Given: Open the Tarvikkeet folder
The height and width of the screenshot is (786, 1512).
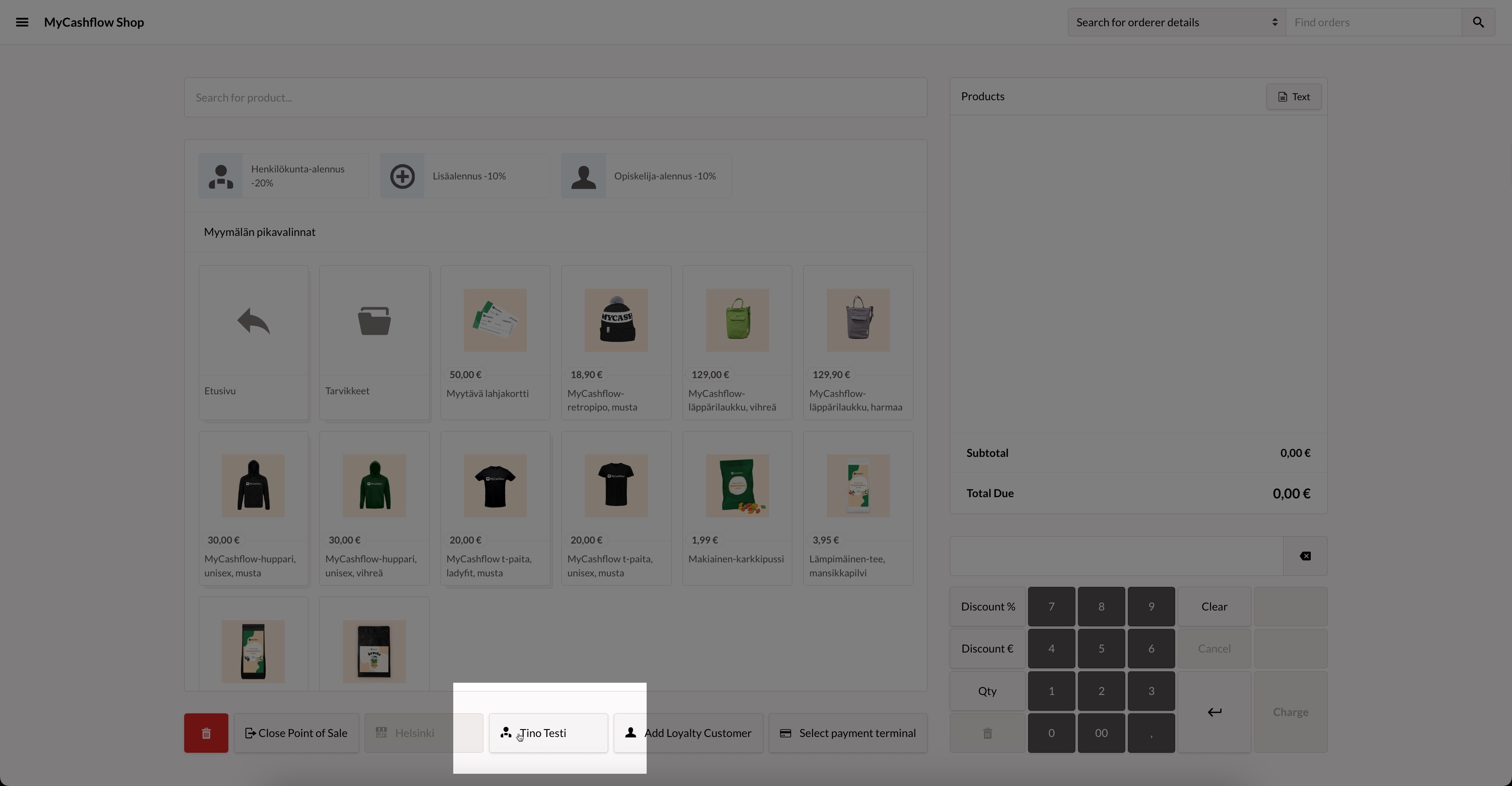Looking at the screenshot, I should click(x=374, y=342).
